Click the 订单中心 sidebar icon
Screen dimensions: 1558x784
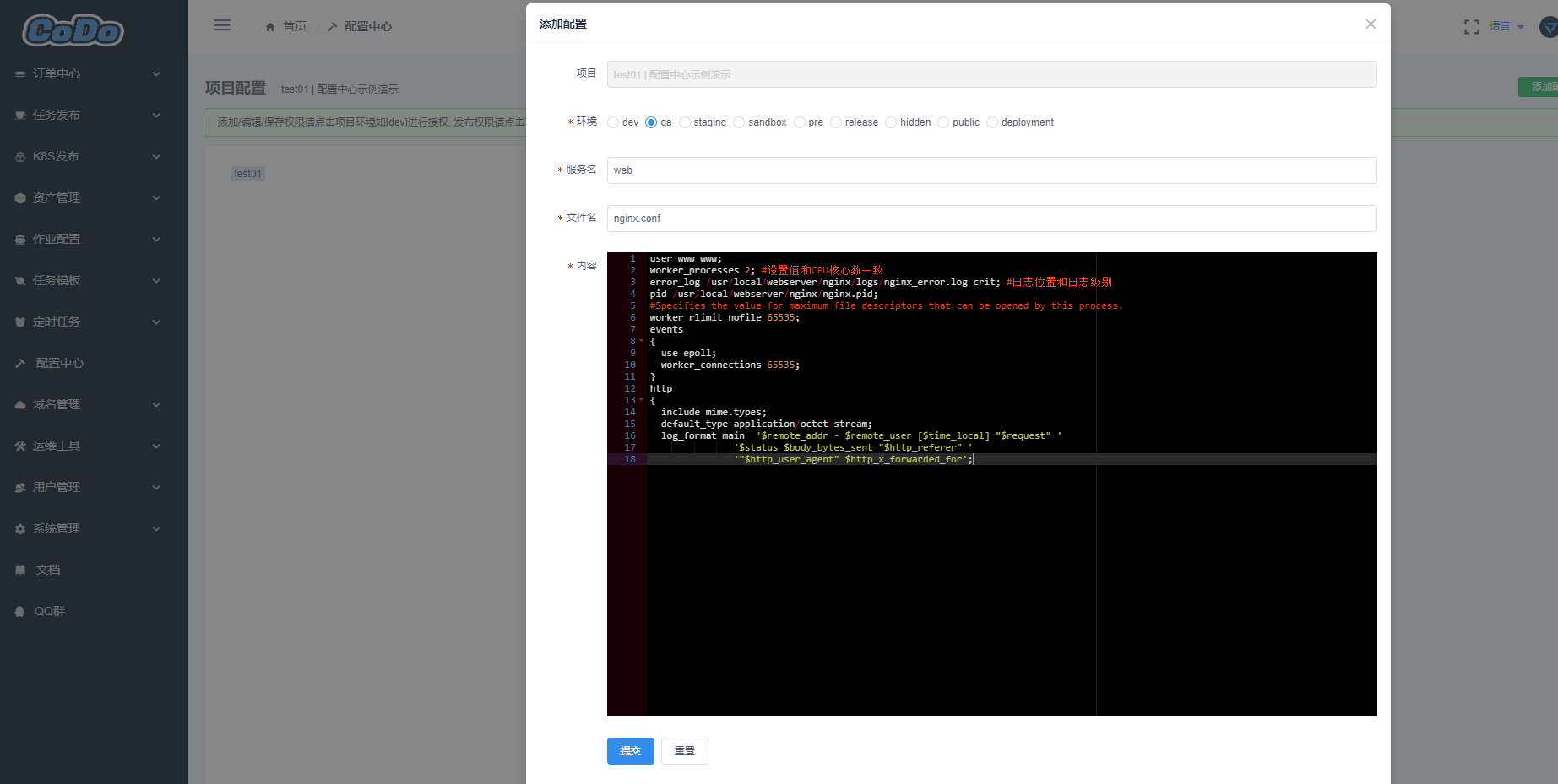tap(20, 74)
